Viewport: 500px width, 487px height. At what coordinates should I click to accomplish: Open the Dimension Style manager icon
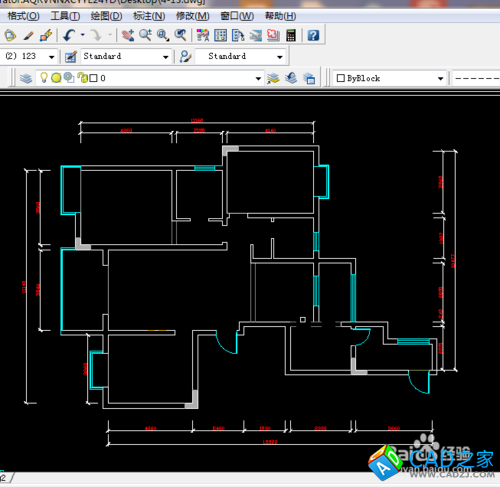[x=71, y=56]
